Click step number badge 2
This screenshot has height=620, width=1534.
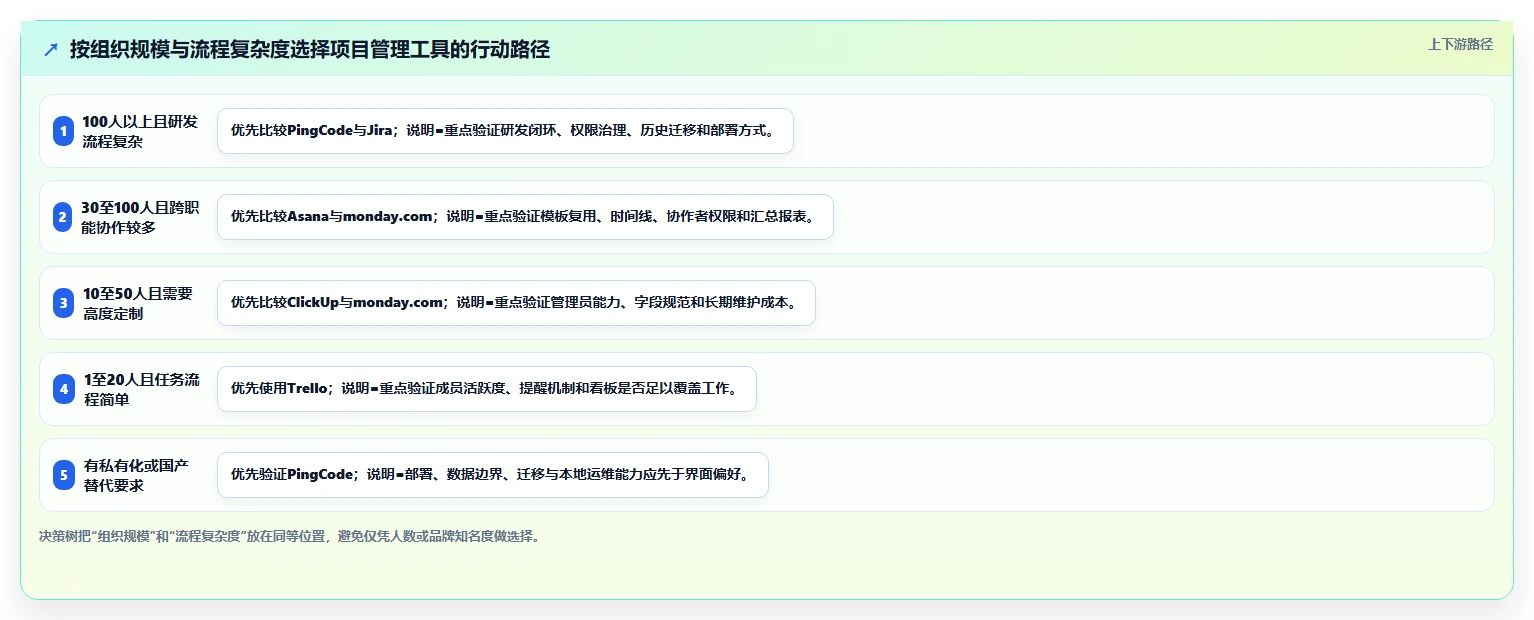point(64,217)
